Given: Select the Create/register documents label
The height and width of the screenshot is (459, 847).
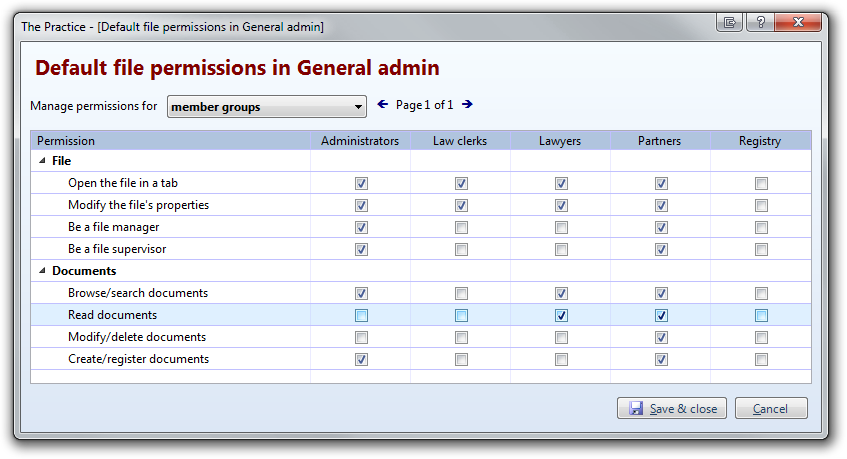Looking at the screenshot, I should [138, 359].
